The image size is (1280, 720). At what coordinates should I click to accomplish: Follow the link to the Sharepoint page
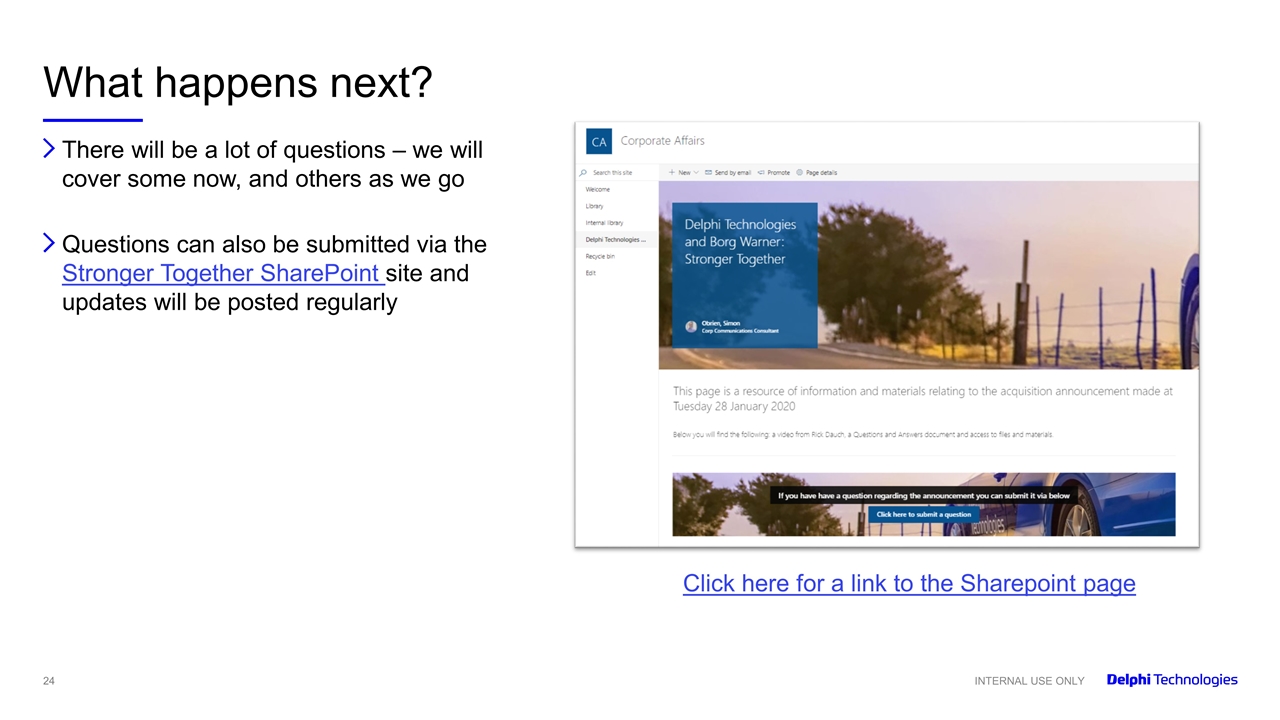point(908,583)
